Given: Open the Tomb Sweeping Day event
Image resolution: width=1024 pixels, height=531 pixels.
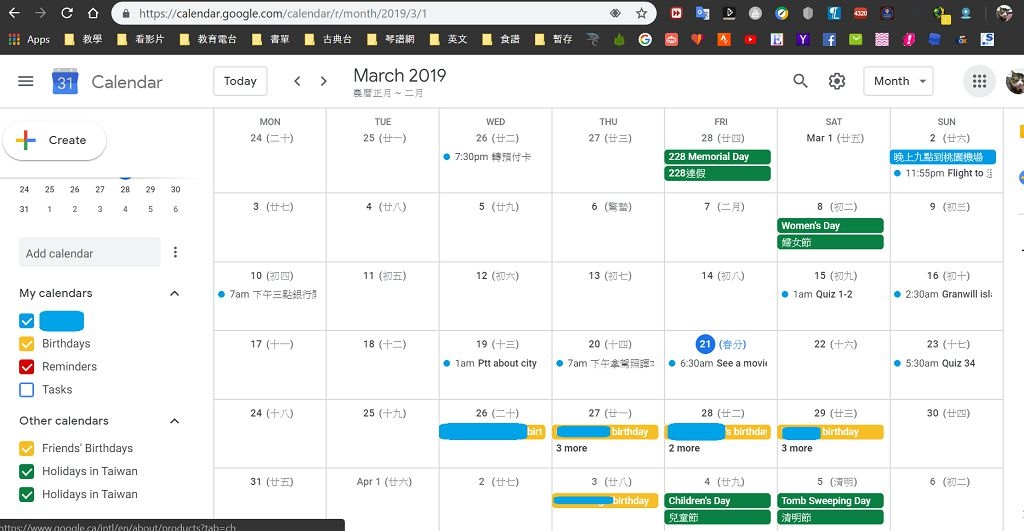Looking at the screenshot, I should coord(830,500).
